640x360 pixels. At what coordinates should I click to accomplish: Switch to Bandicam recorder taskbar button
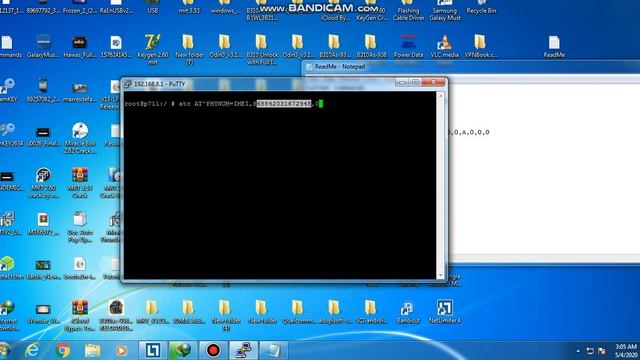tap(213, 350)
